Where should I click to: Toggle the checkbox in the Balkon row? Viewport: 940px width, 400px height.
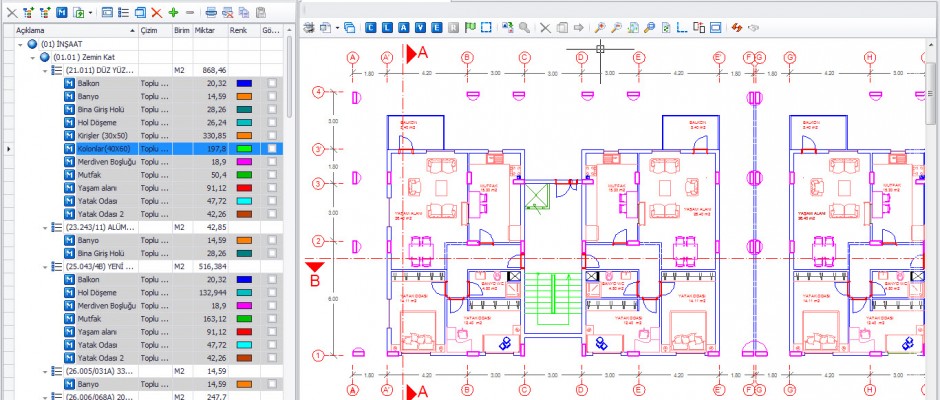pyautogui.click(x=271, y=84)
